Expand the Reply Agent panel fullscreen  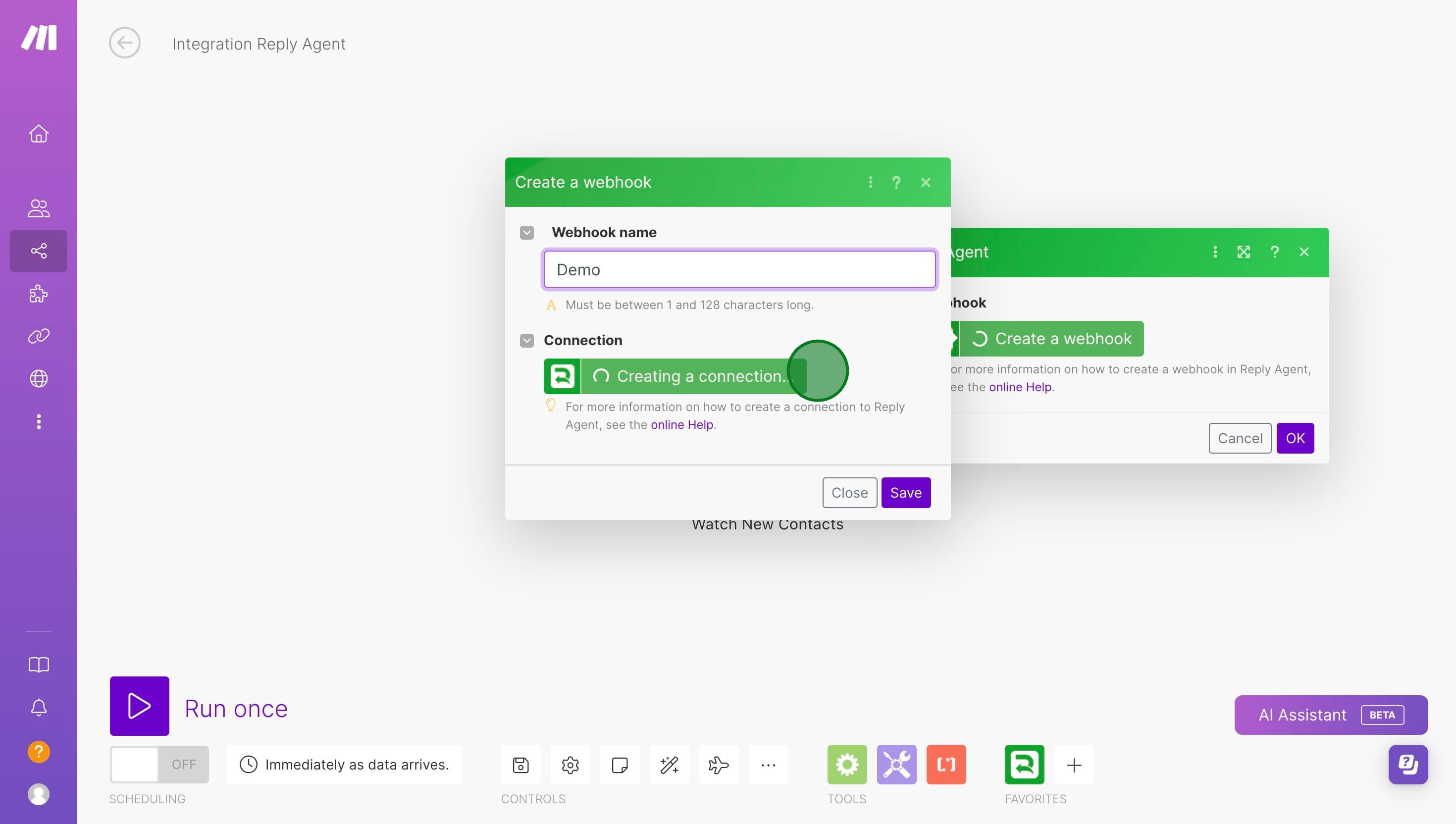[x=1244, y=252]
